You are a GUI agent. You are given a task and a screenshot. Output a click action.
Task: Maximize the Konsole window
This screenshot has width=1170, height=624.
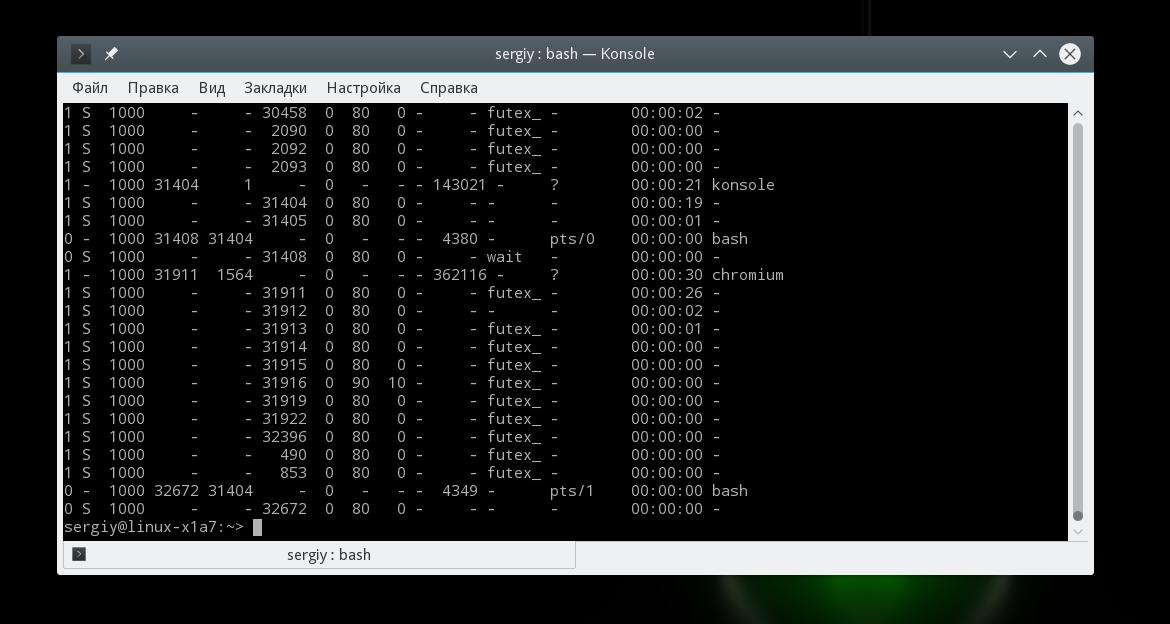click(1039, 54)
